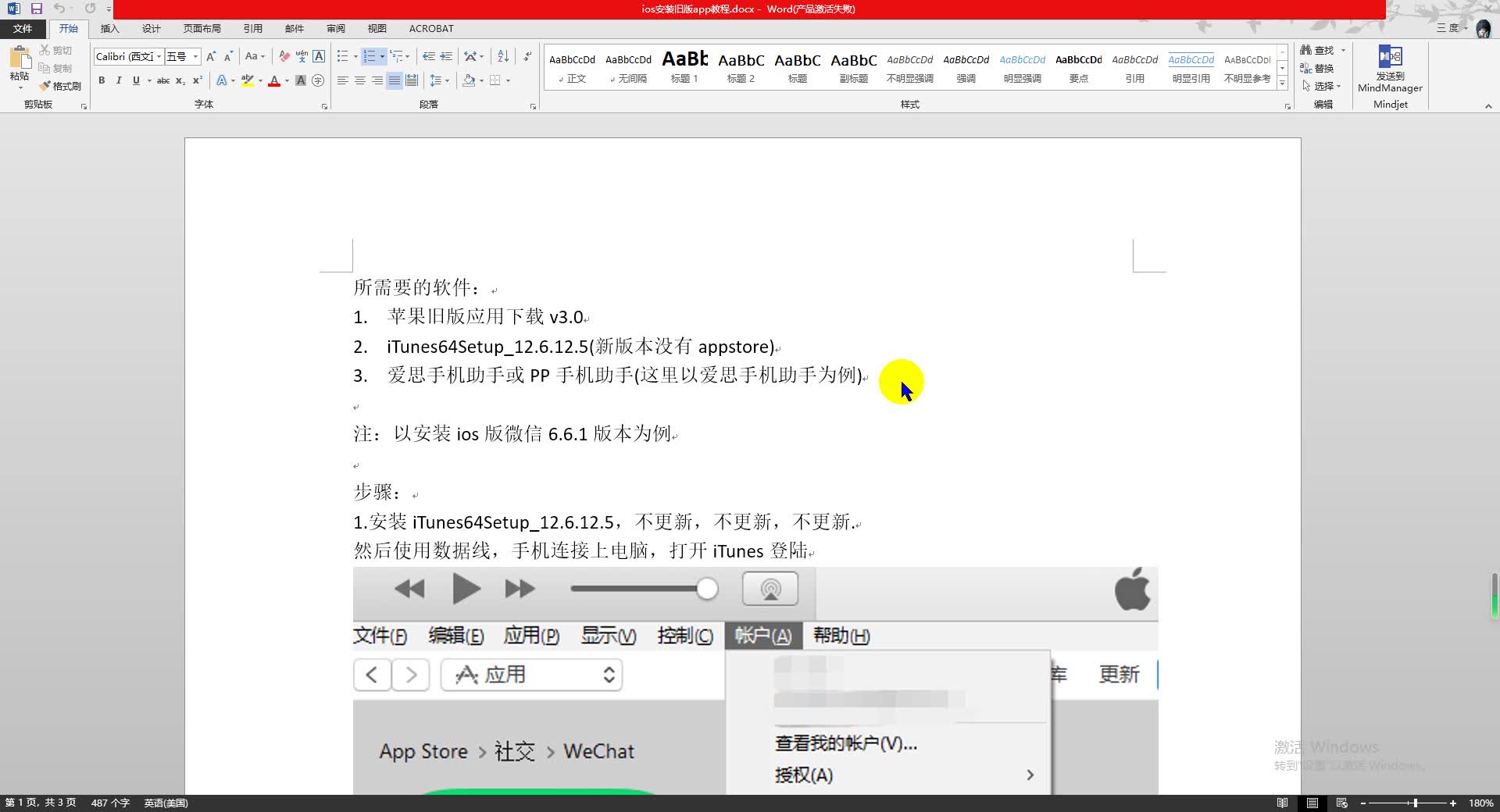
Task: Toggle underline formatting
Action: point(136,80)
